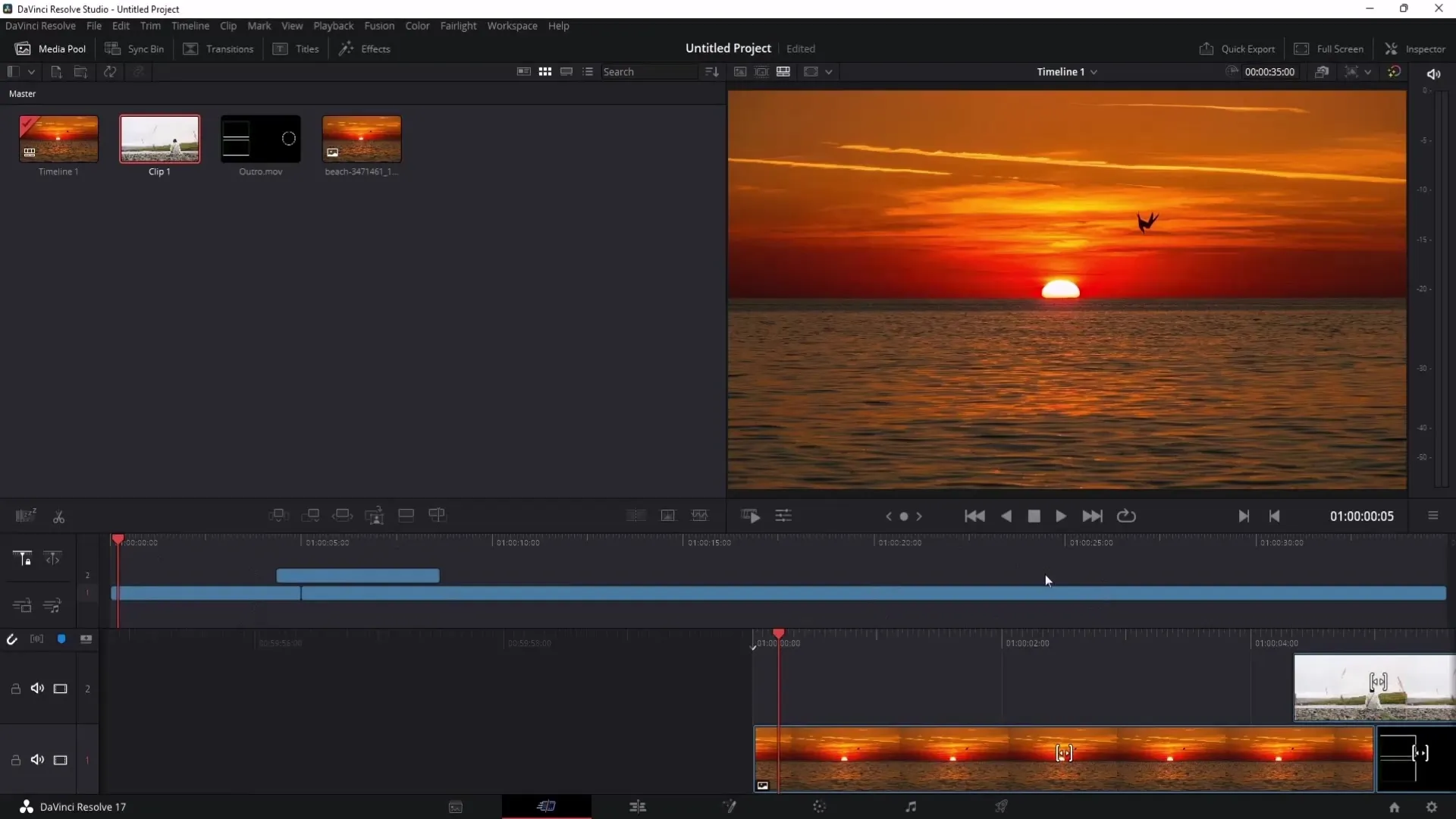This screenshot has width=1456, height=819.
Task: Open the timeline resolution dropdown arrow
Action: click(x=1367, y=71)
